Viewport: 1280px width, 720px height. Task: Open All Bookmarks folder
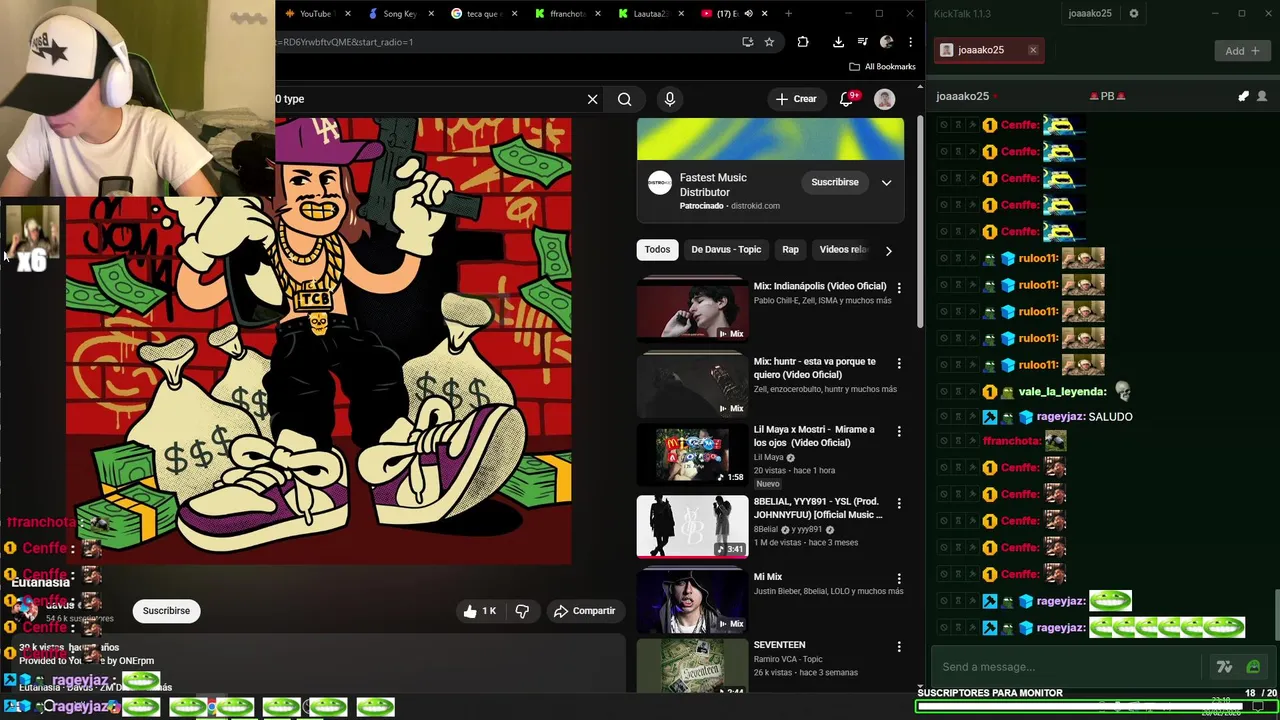pyautogui.click(x=882, y=67)
